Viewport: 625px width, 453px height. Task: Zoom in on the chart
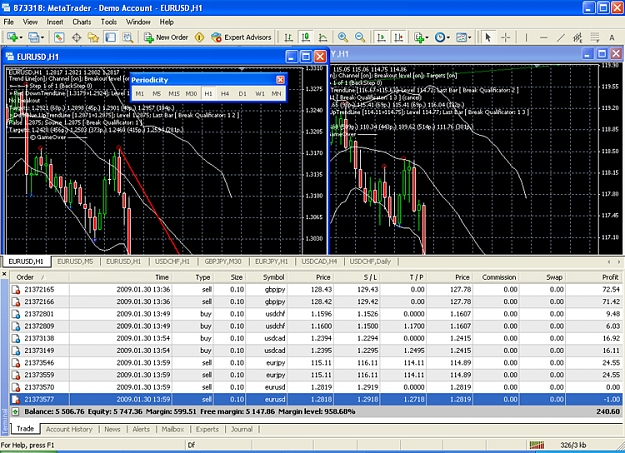tap(342, 37)
